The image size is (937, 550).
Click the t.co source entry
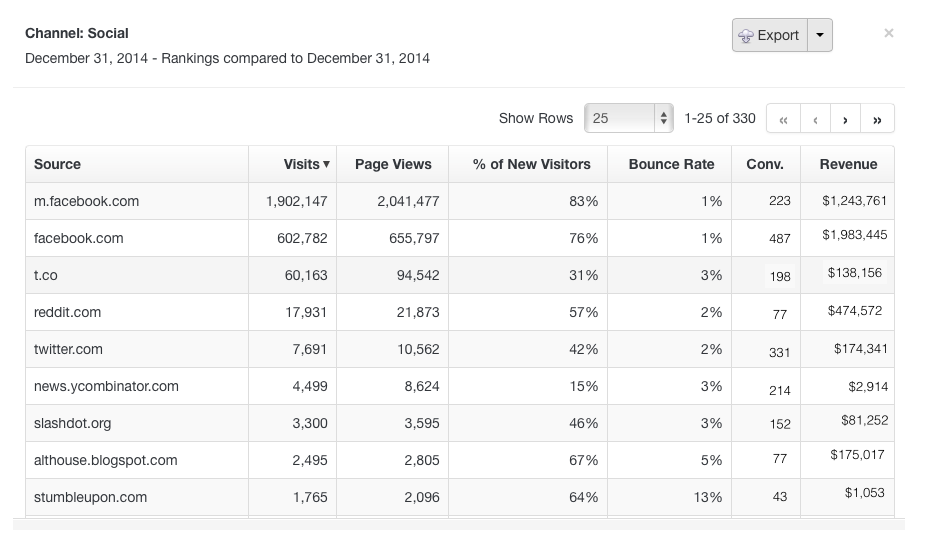tap(48, 275)
